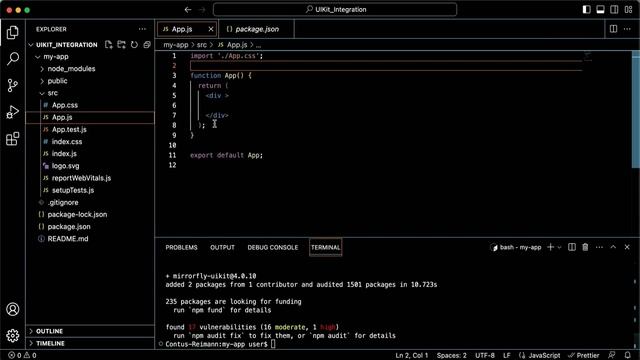Click the Prettier status bar item
Viewport: 640px width, 360px height.
[584, 356]
